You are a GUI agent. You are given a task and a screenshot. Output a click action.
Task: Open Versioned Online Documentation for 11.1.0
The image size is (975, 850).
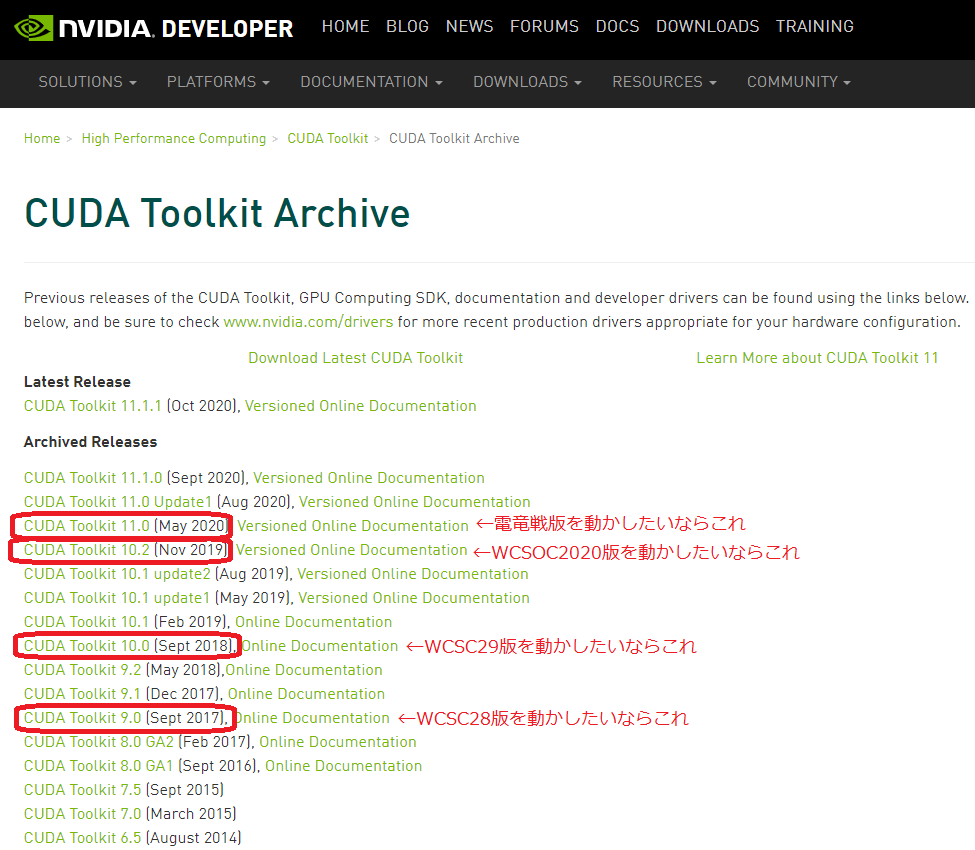(x=369, y=478)
